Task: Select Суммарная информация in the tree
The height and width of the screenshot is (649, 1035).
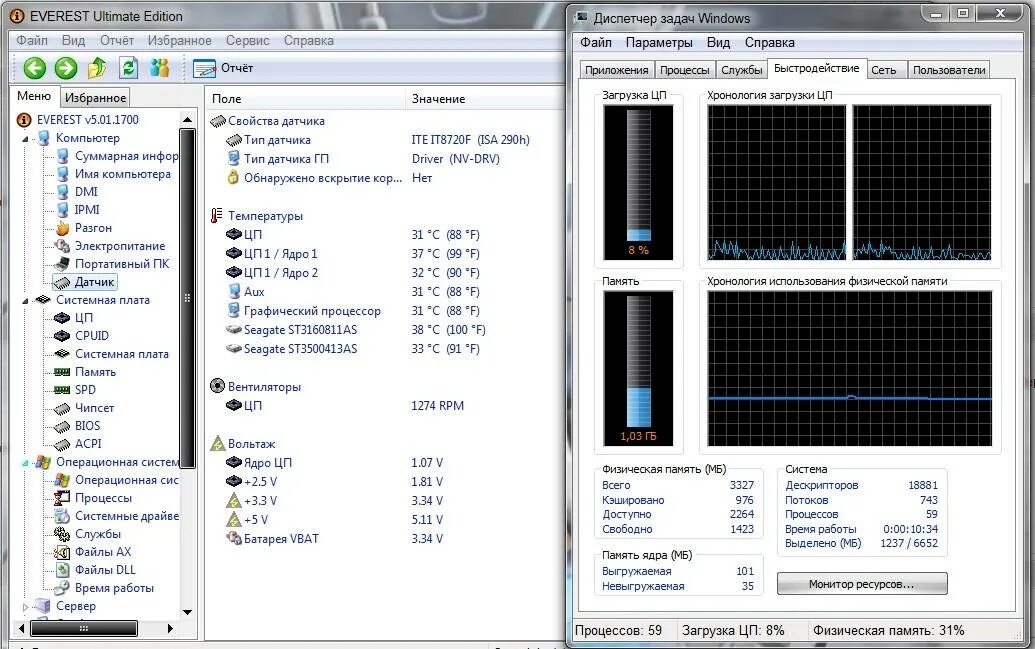Action: pyautogui.click(x=126, y=156)
